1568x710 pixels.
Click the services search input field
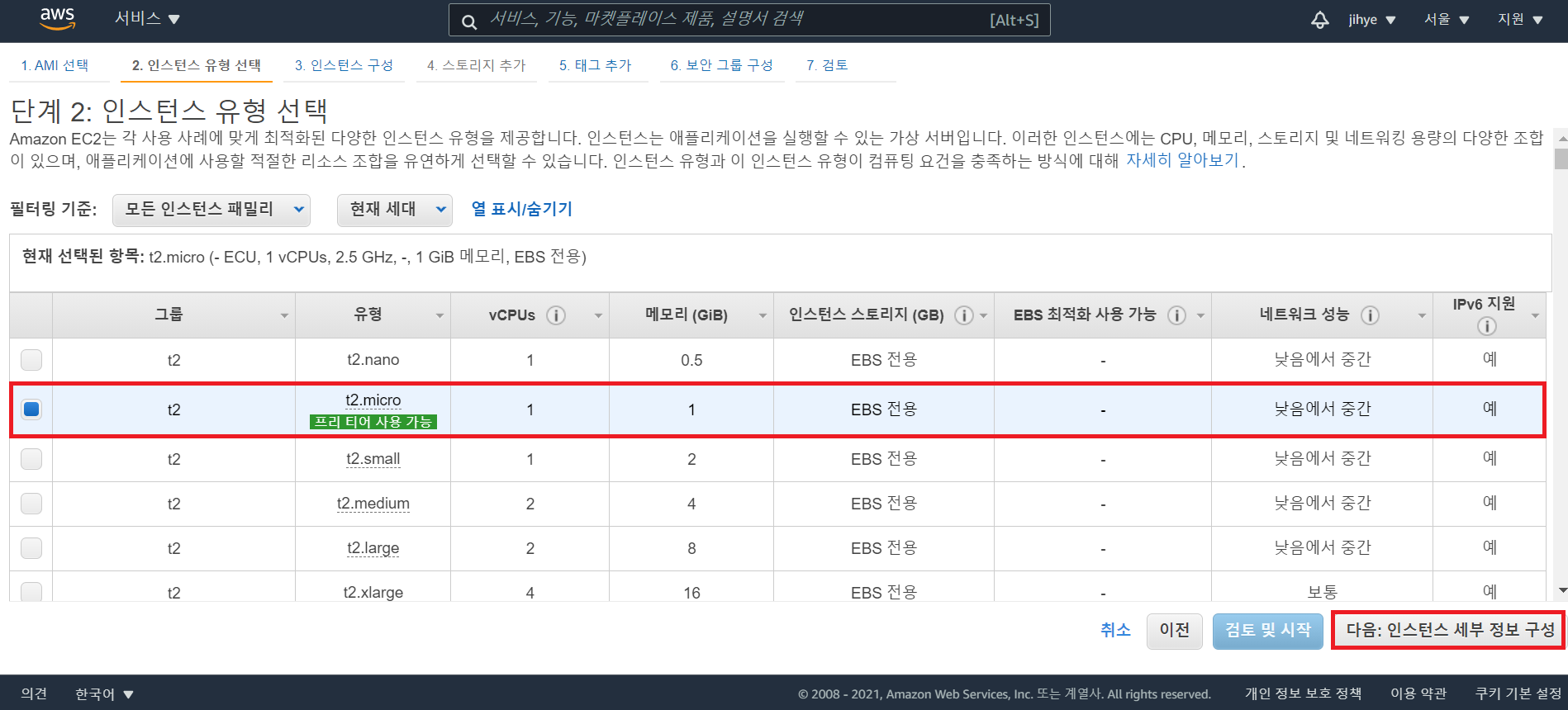pyautogui.click(x=749, y=20)
